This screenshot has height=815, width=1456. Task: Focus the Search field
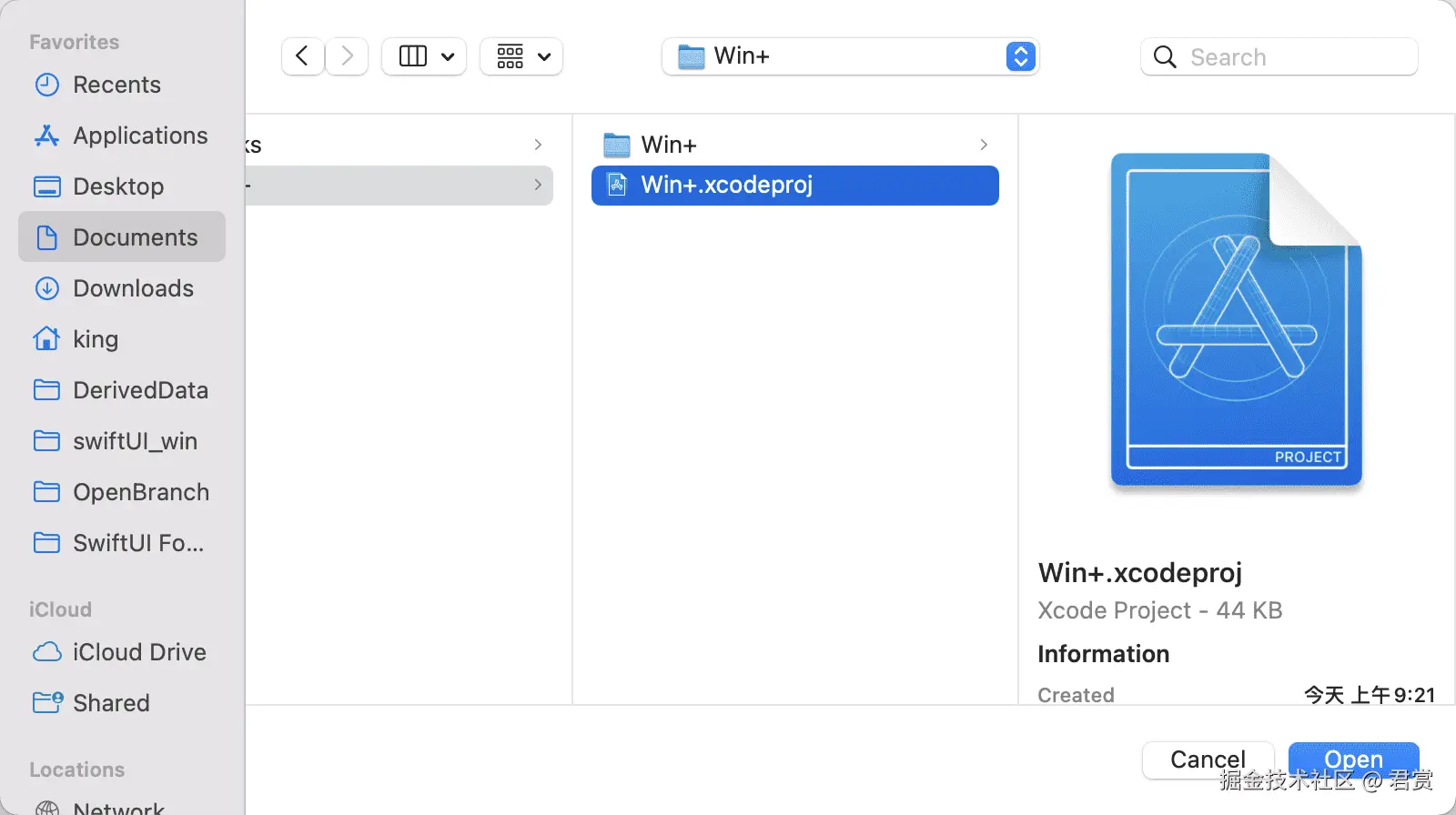pyautogui.click(x=1279, y=56)
